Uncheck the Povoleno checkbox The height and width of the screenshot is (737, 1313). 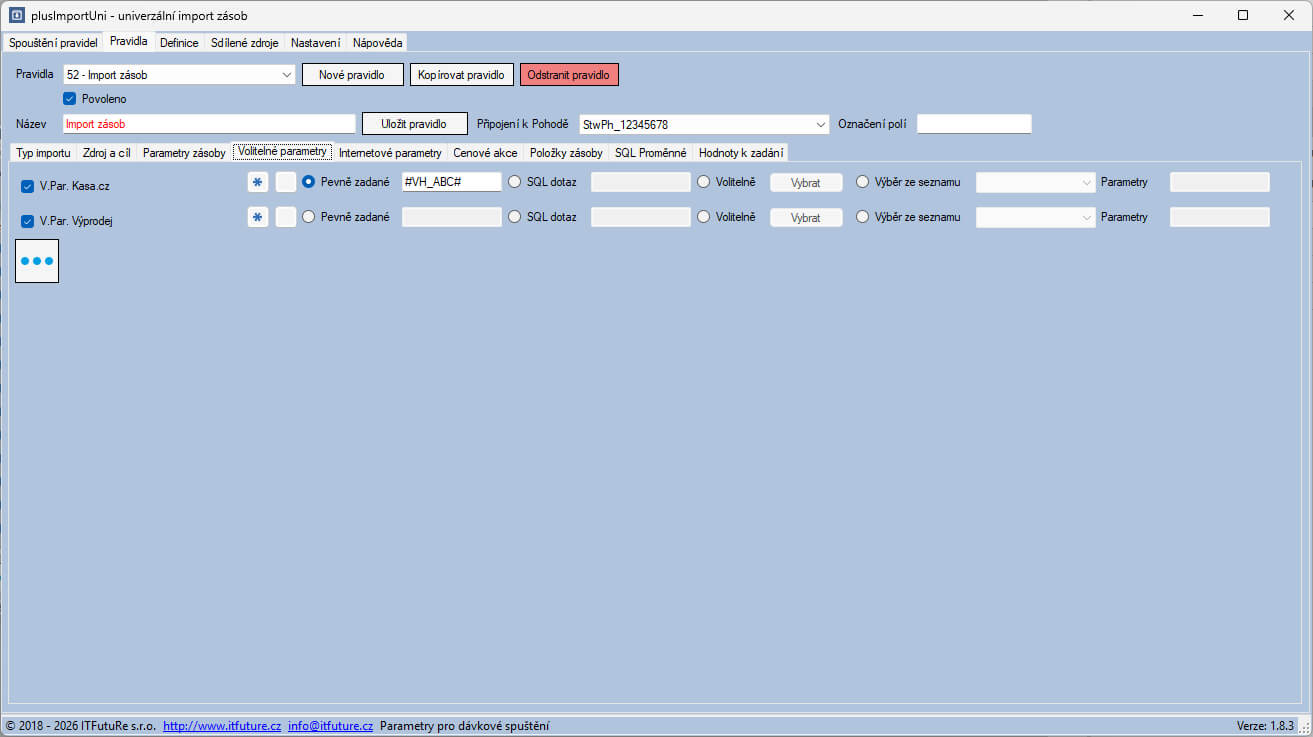click(x=70, y=99)
